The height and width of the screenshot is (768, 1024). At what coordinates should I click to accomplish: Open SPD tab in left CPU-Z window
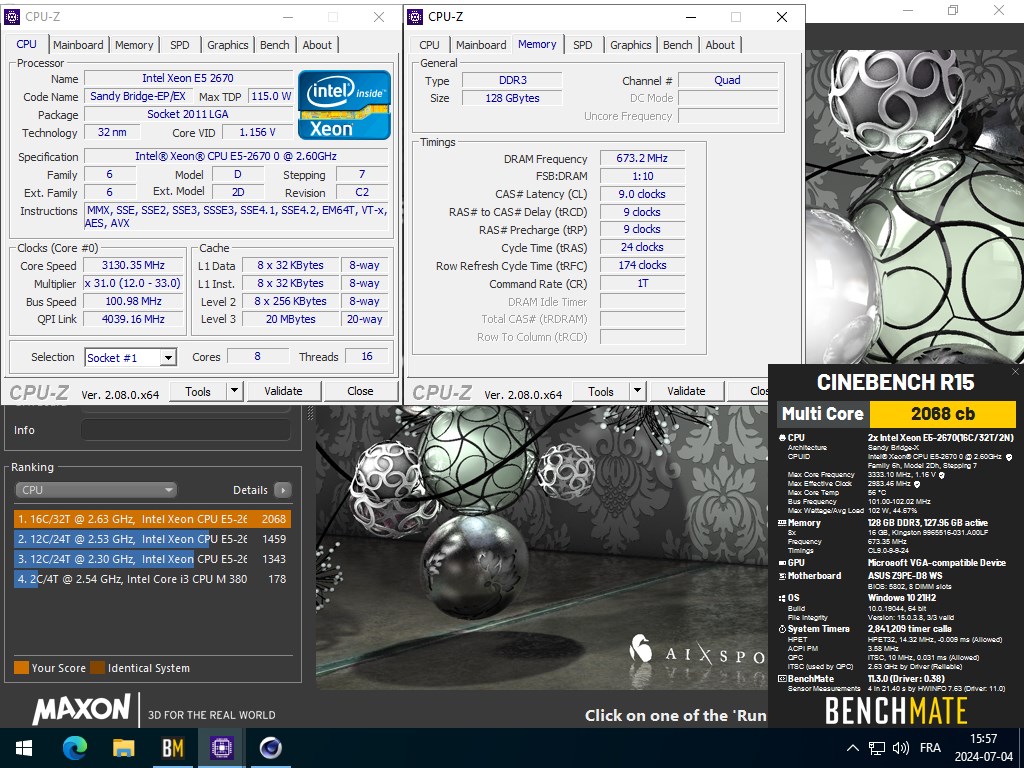coord(180,45)
